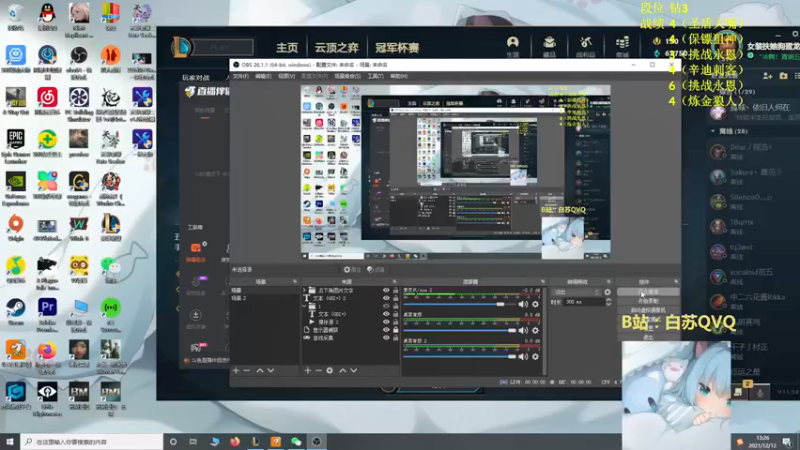Viewport: 800px width, 450px height.
Task: Open the WeChat desktop icon
Action: point(110,269)
